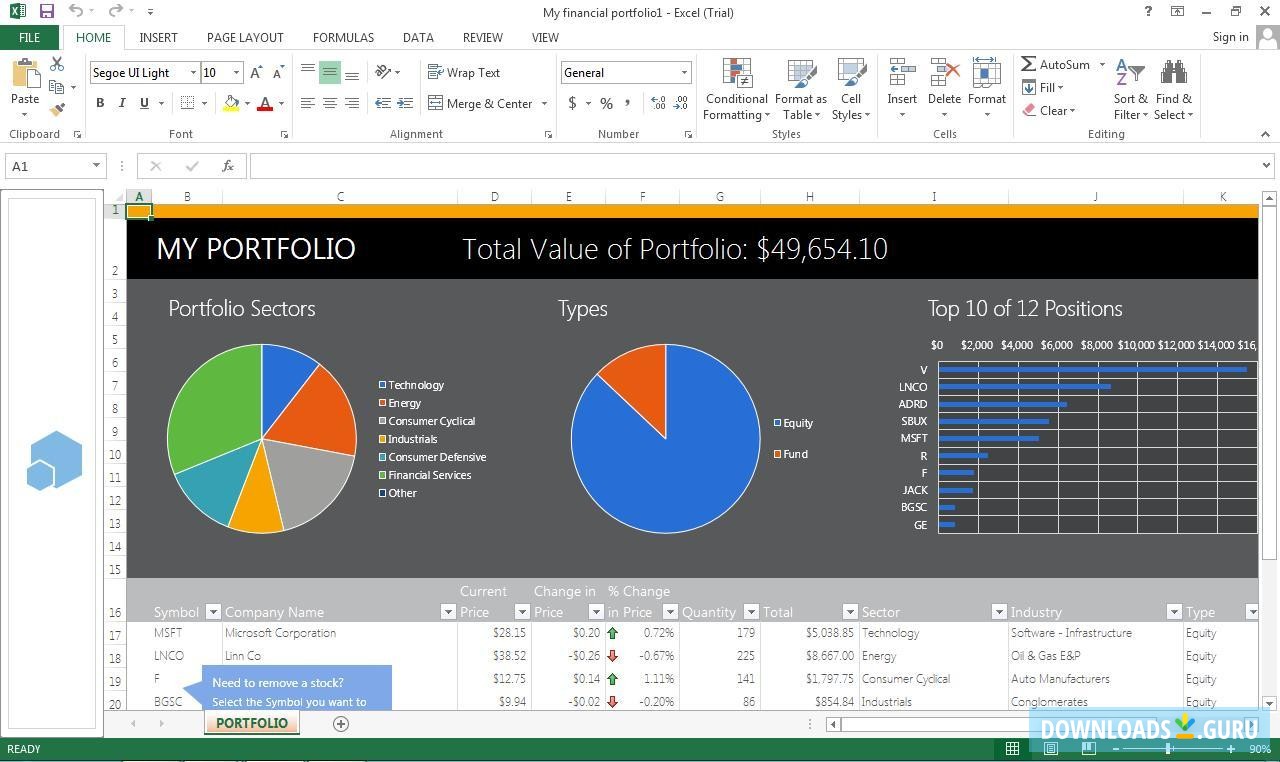This screenshot has height=762, width=1280.
Task: Click into the formula bar input
Action: point(750,166)
